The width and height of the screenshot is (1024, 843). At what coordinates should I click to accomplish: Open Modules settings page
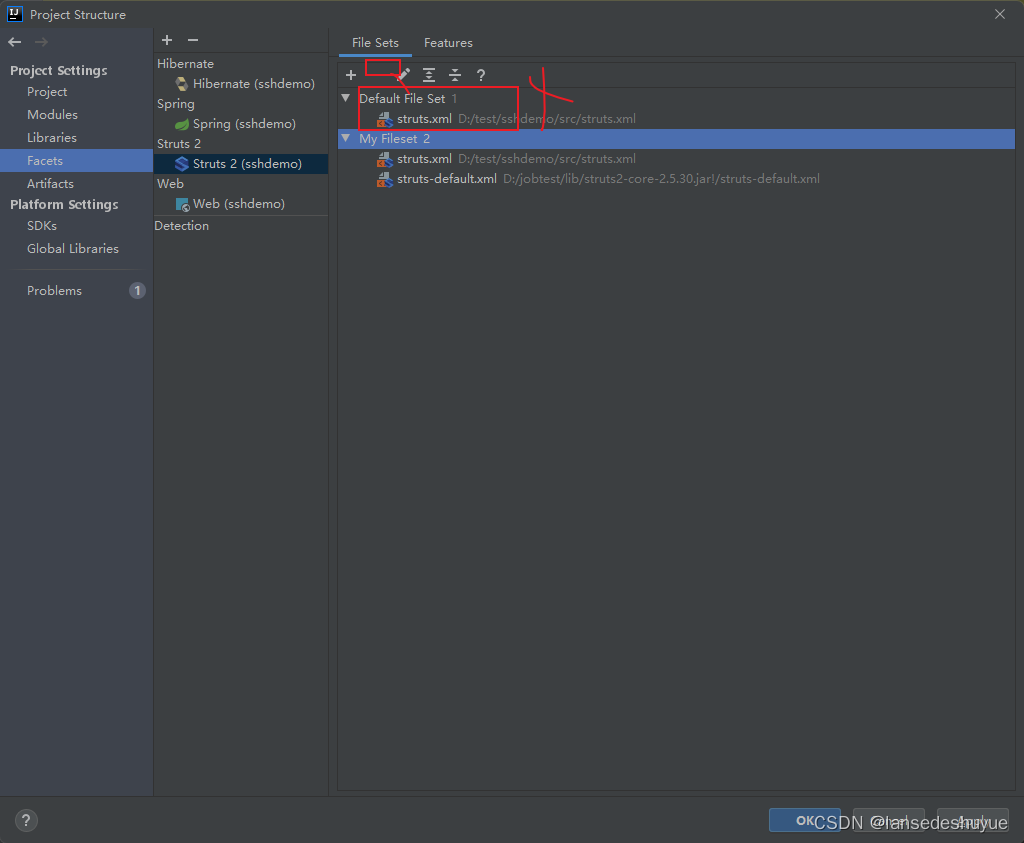(52, 115)
